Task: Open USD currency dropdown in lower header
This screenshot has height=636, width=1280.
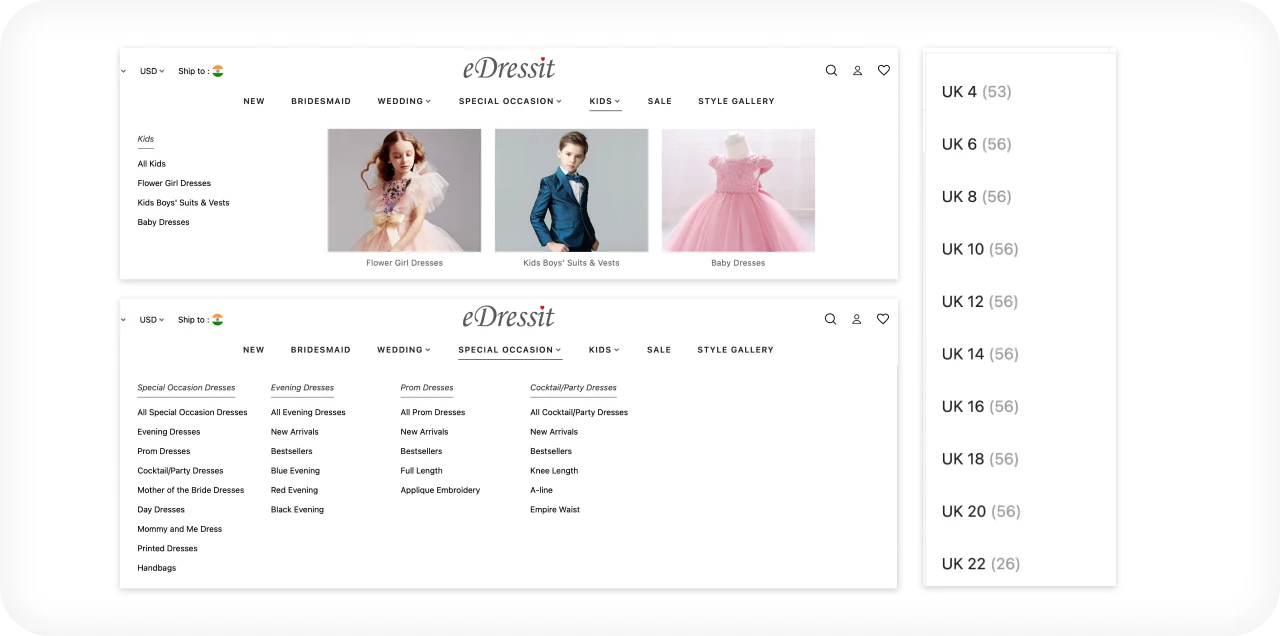Action: click(152, 320)
